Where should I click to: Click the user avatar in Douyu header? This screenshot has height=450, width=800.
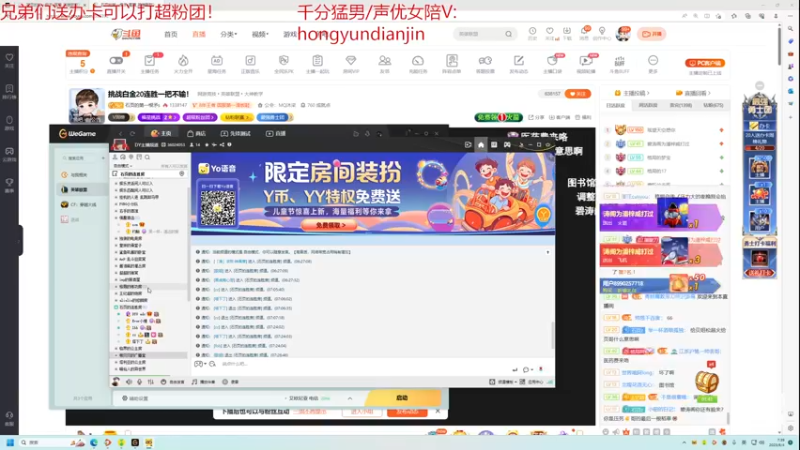pyautogui.click(x=623, y=34)
